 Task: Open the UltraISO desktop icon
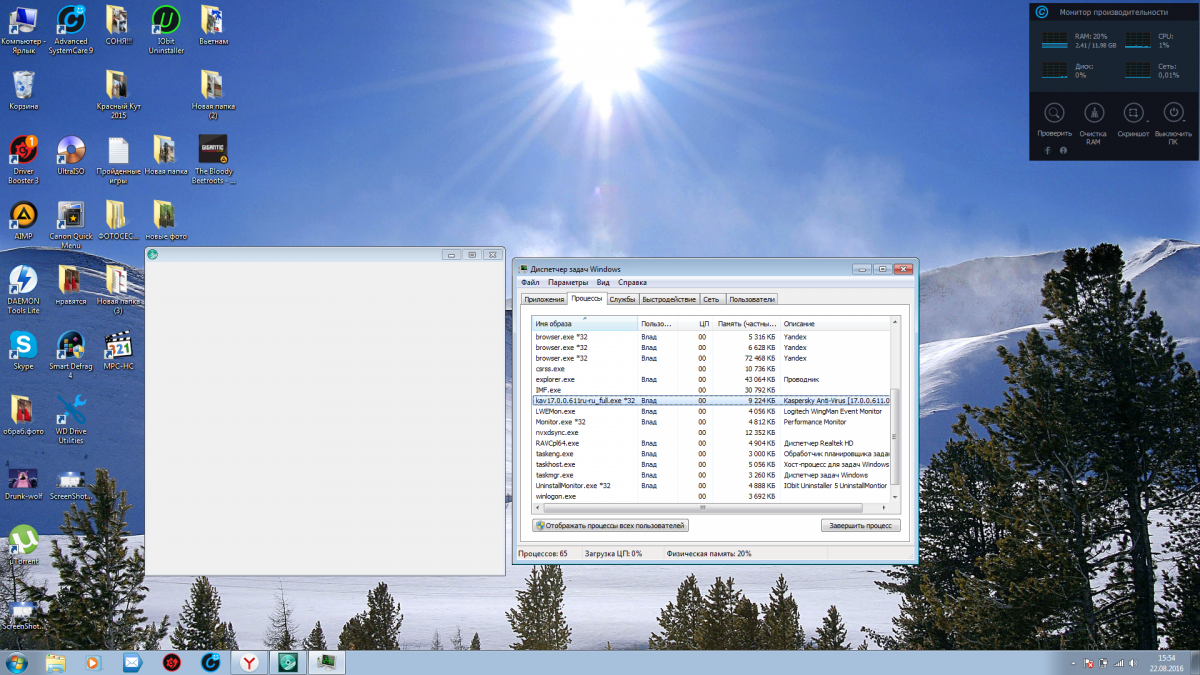[x=71, y=152]
